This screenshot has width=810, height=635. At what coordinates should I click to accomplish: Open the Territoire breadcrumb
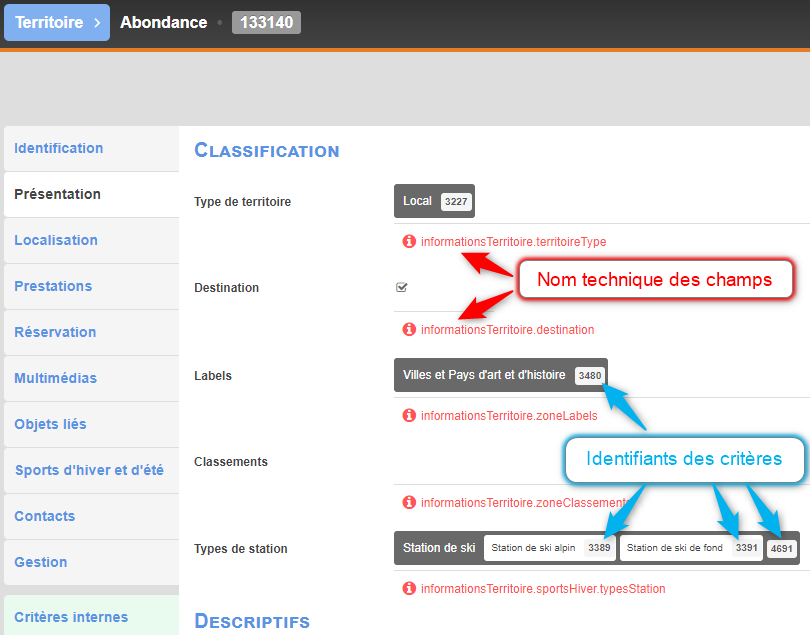(57, 22)
